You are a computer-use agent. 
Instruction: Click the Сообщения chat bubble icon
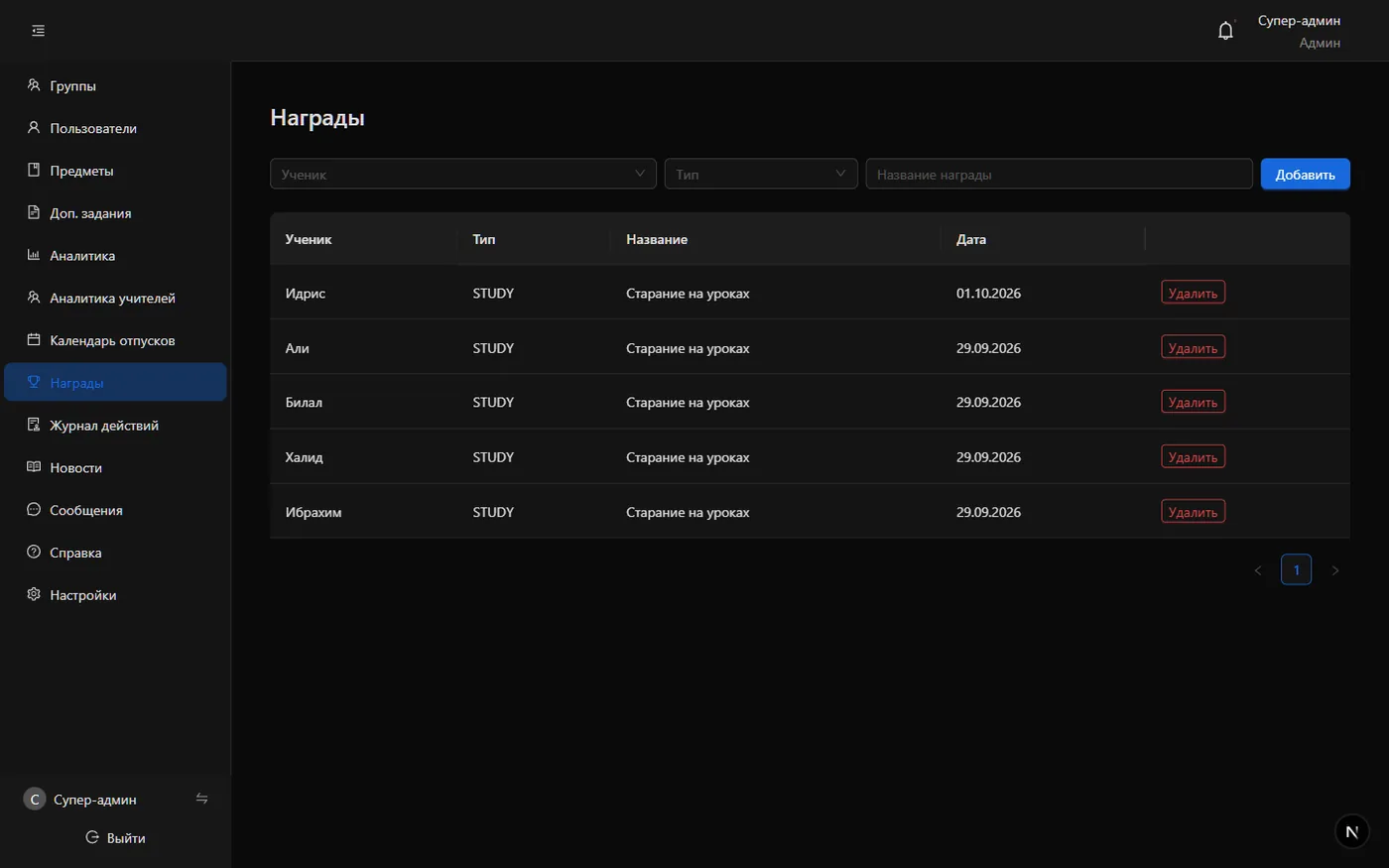34,510
